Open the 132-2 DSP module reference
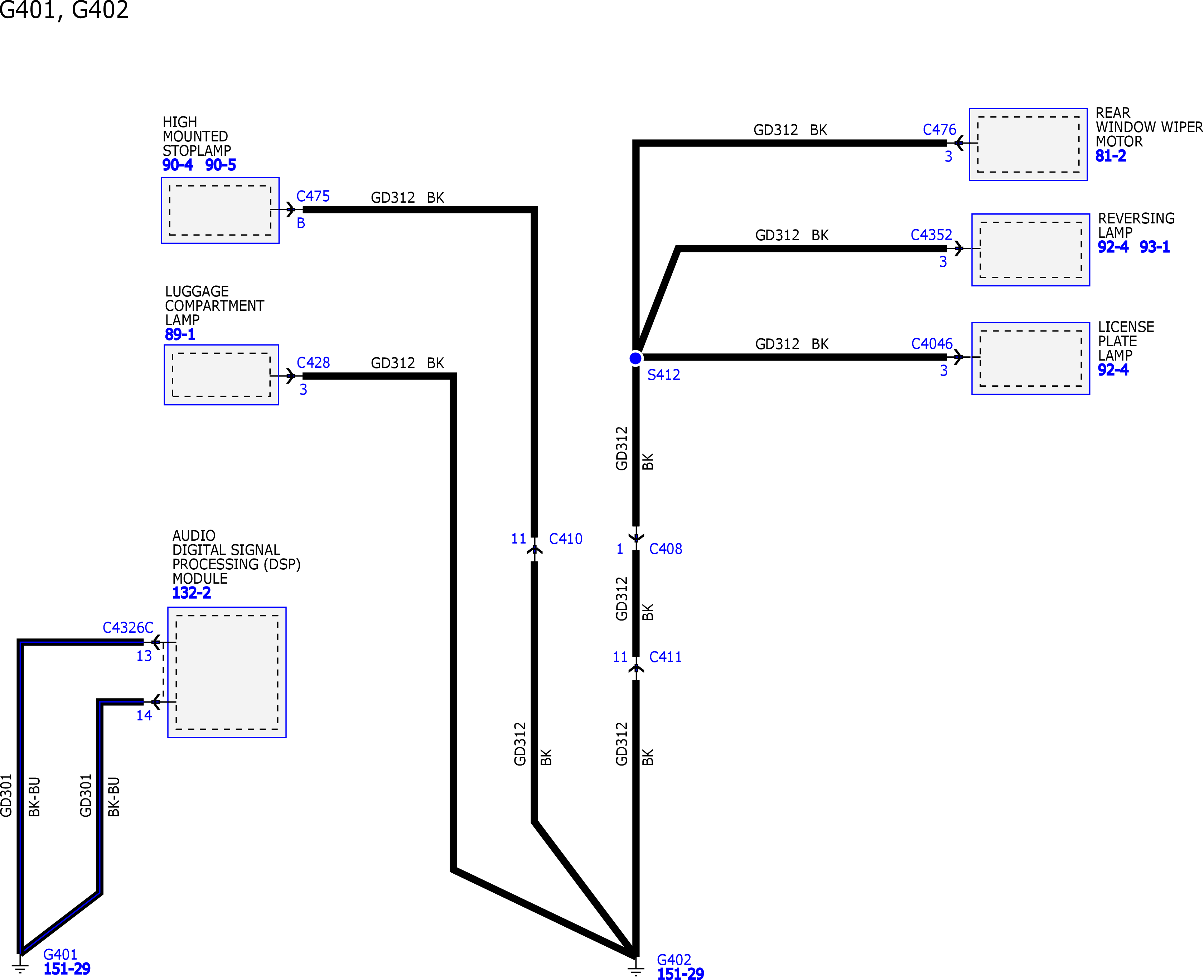The height and width of the screenshot is (980, 1204). [191, 593]
